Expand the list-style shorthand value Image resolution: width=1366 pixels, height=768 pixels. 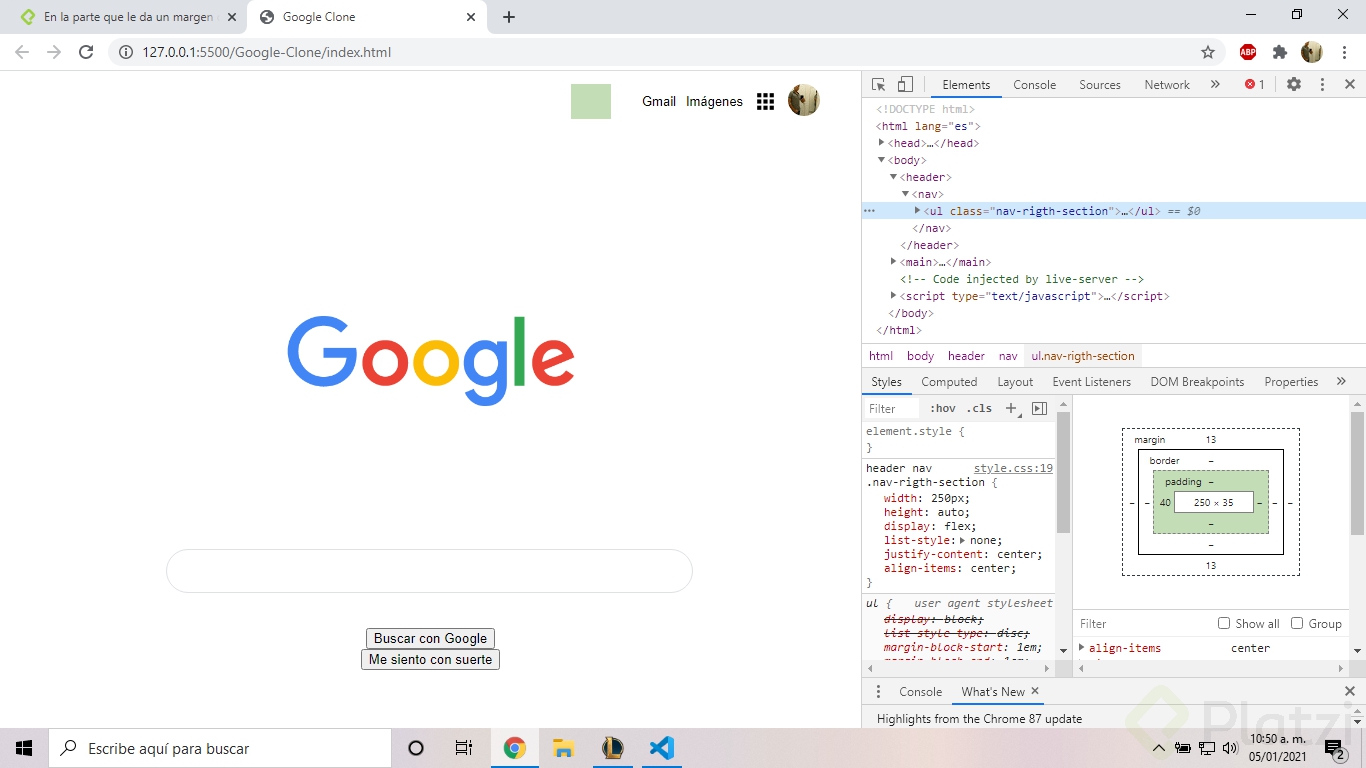(x=963, y=540)
